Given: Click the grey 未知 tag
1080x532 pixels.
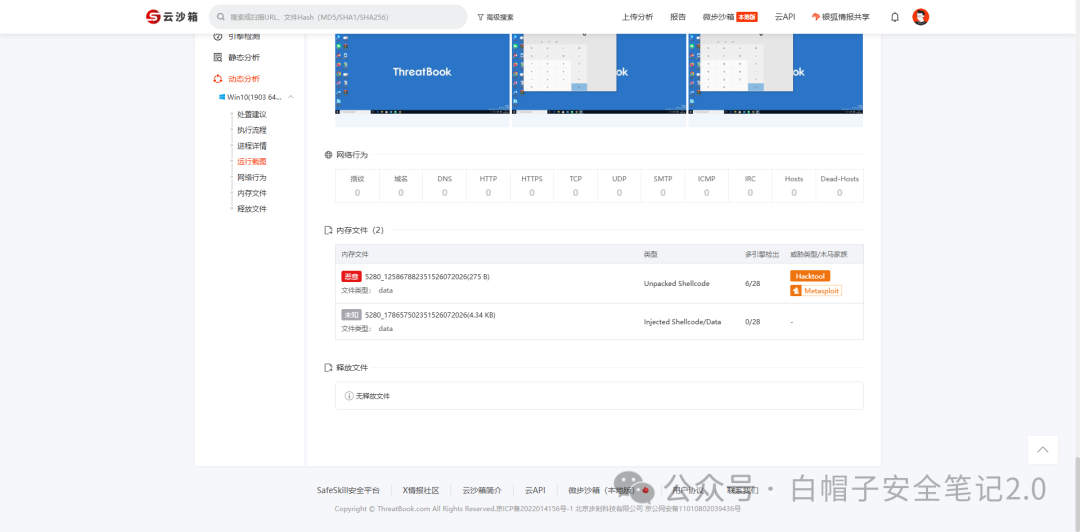Looking at the screenshot, I should [x=351, y=315].
